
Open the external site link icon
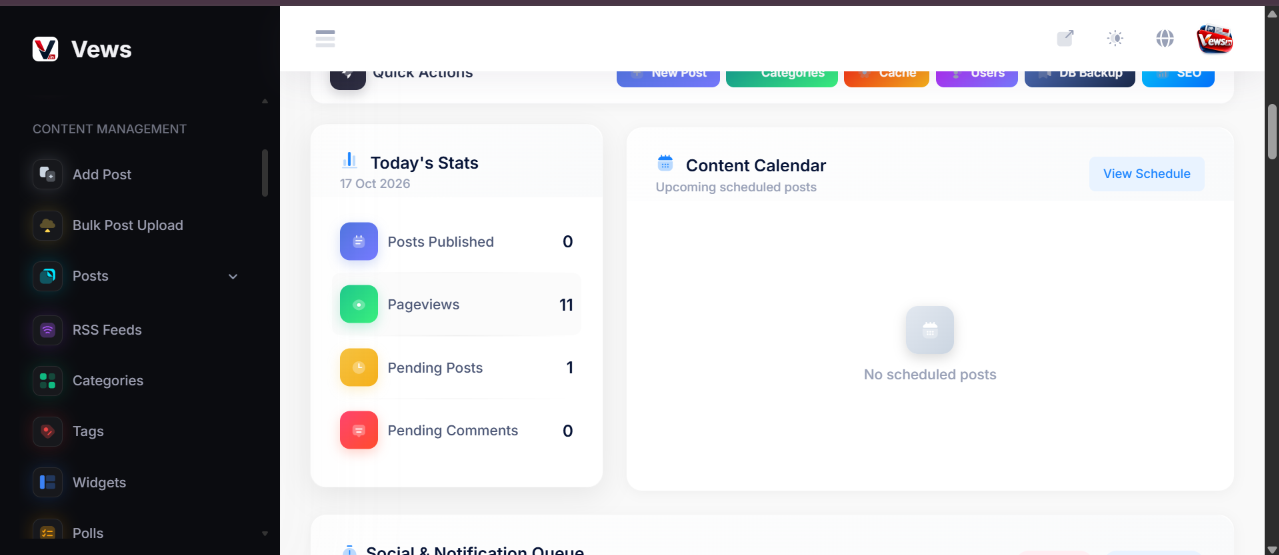1066,38
